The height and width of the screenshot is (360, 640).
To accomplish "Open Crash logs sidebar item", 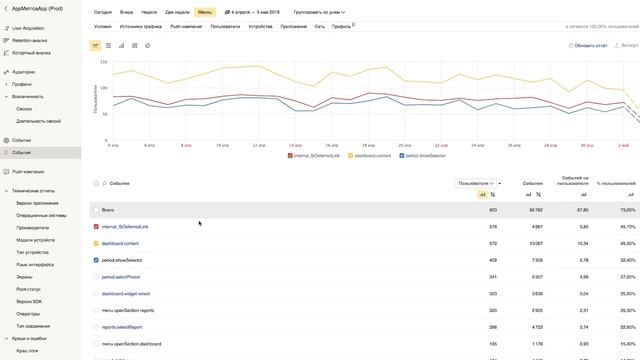I will coord(27,351).
